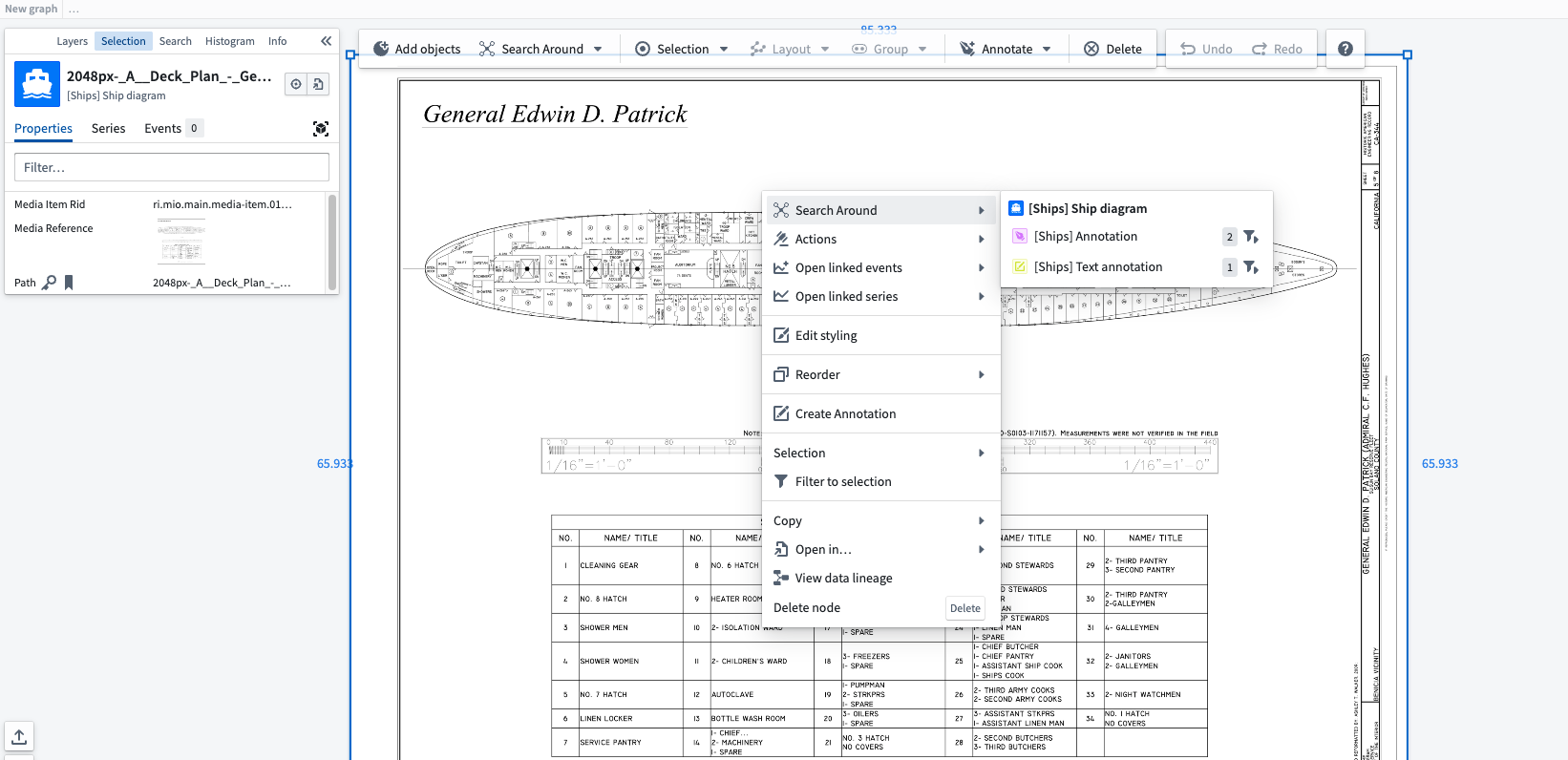Open the Group dropdown in toolbar
The image size is (1568, 760).
[889, 49]
